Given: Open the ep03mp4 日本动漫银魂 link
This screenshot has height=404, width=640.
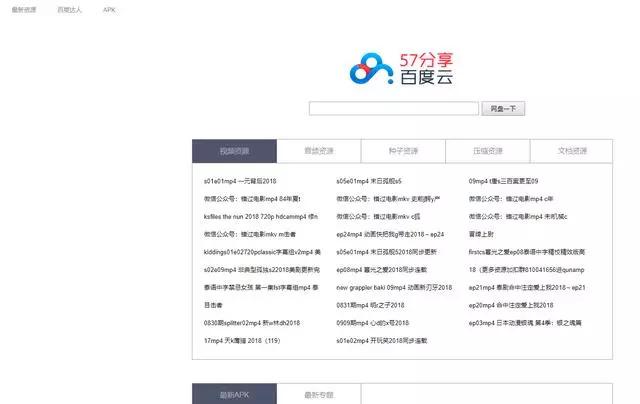Looking at the screenshot, I should (525, 323).
